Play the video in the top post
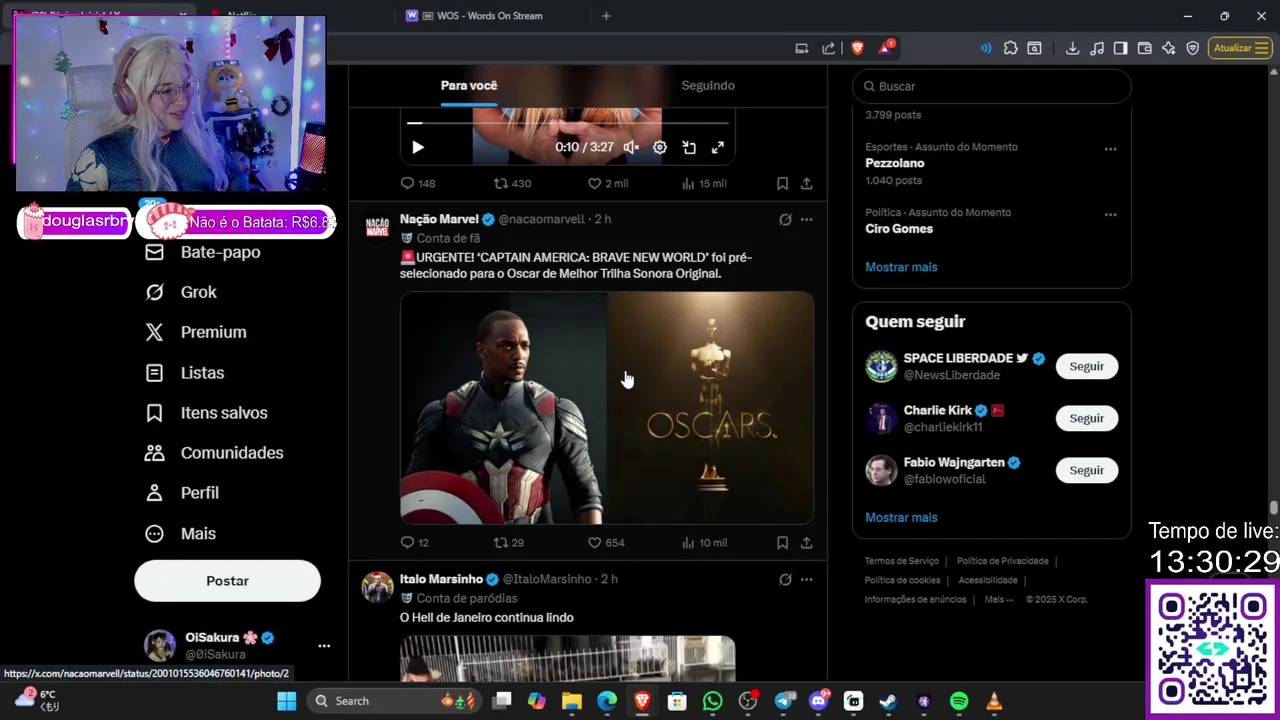Viewport: 1280px width, 720px height. pyautogui.click(x=418, y=147)
